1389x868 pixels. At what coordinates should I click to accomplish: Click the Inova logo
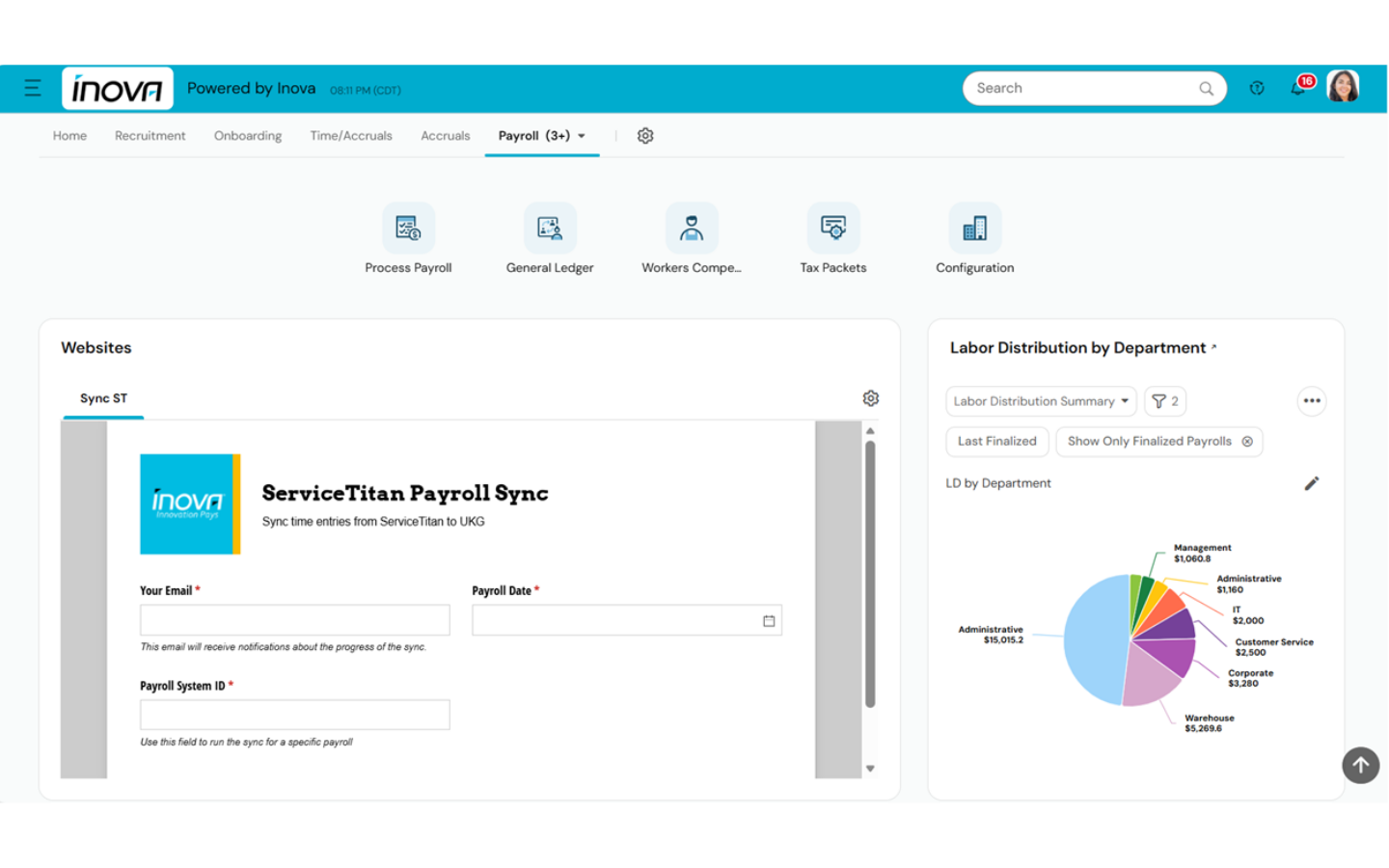[x=118, y=89]
